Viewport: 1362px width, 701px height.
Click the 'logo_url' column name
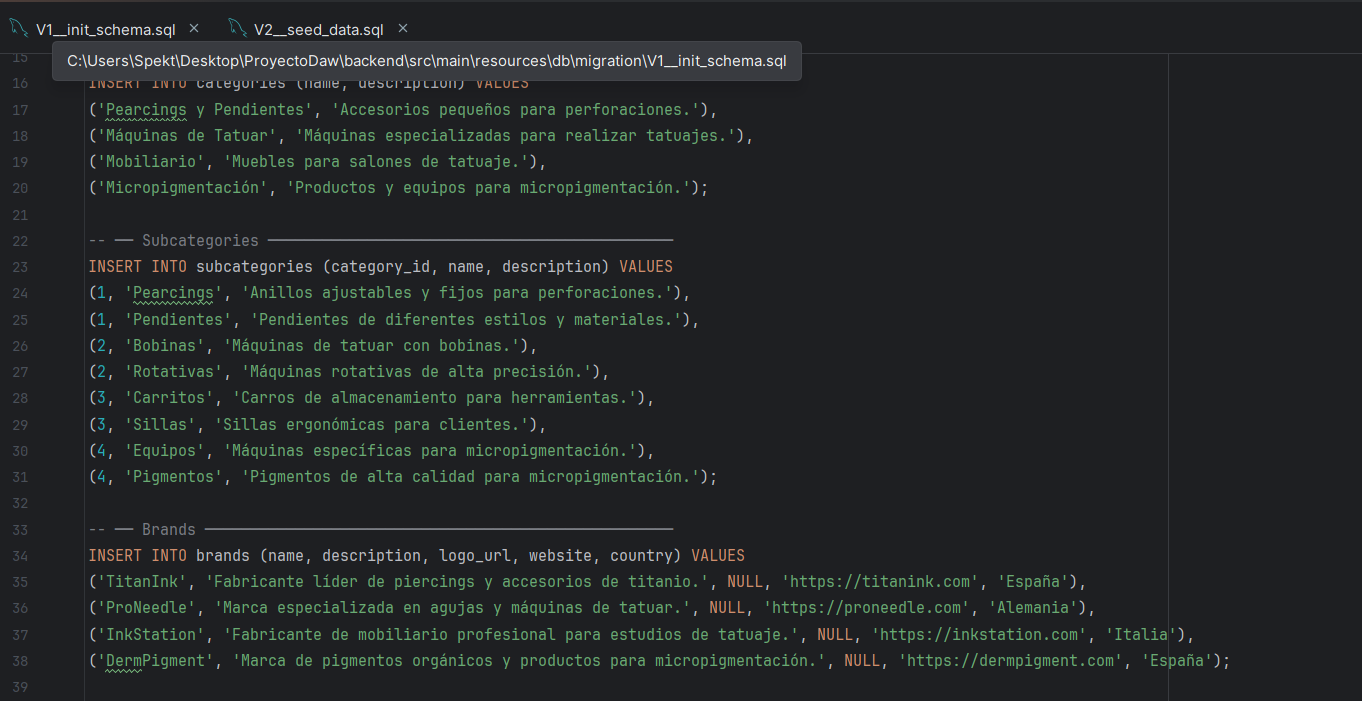[x=475, y=555]
